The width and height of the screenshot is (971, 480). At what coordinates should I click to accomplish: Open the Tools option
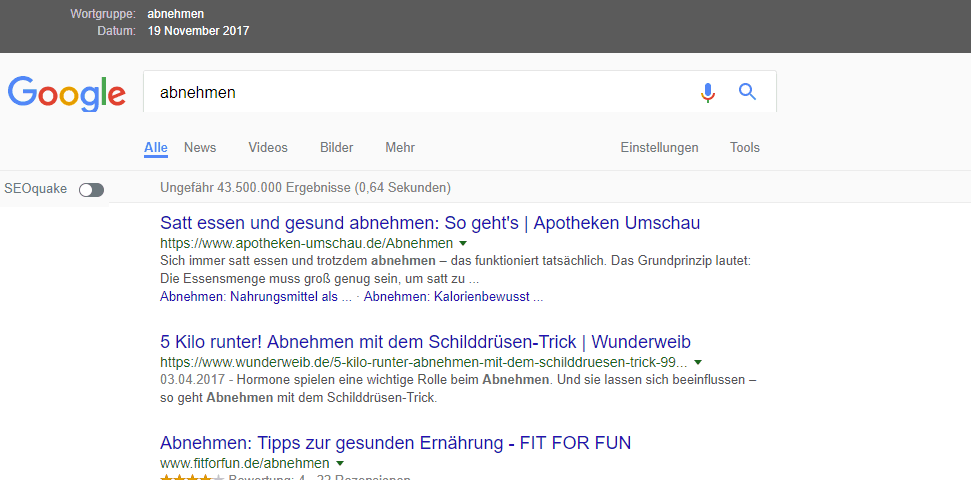pyautogui.click(x=744, y=147)
